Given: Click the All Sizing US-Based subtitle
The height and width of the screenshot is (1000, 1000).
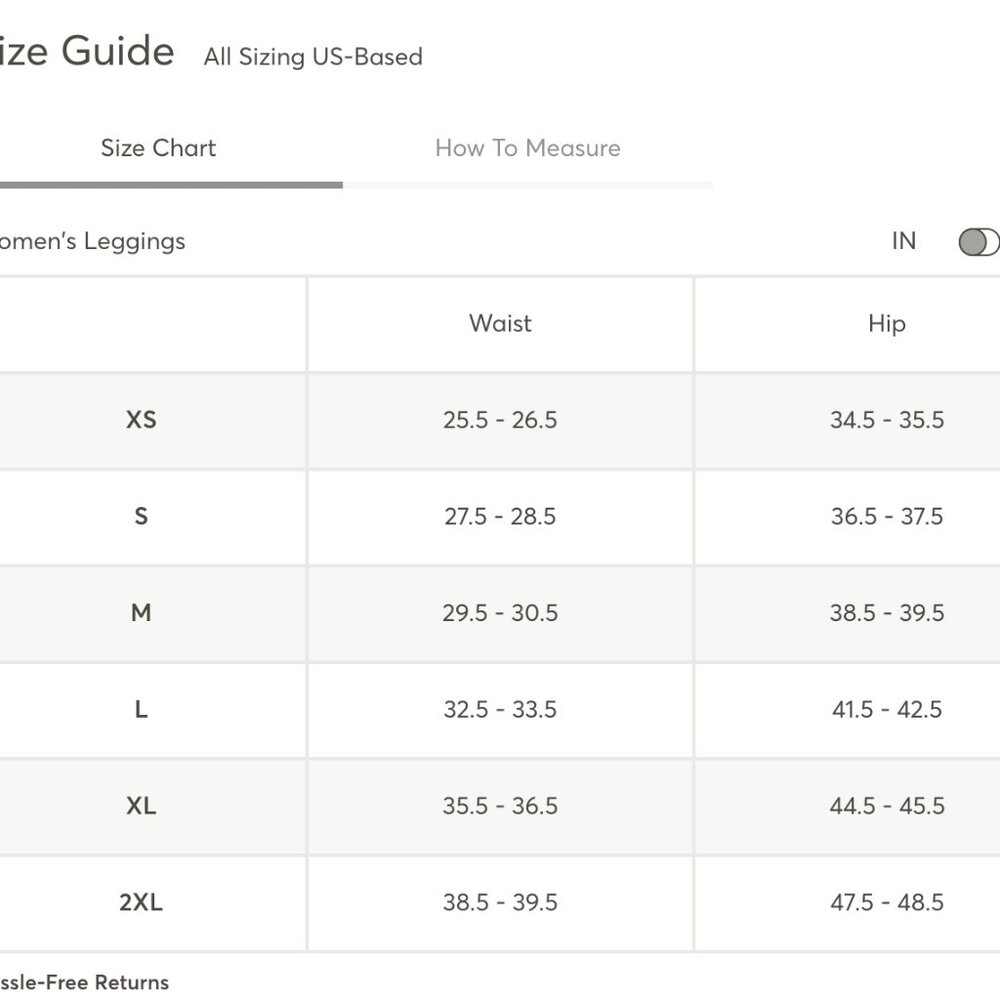Looking at the screenshot, I should pyautogui.click(x=313, y=57).
